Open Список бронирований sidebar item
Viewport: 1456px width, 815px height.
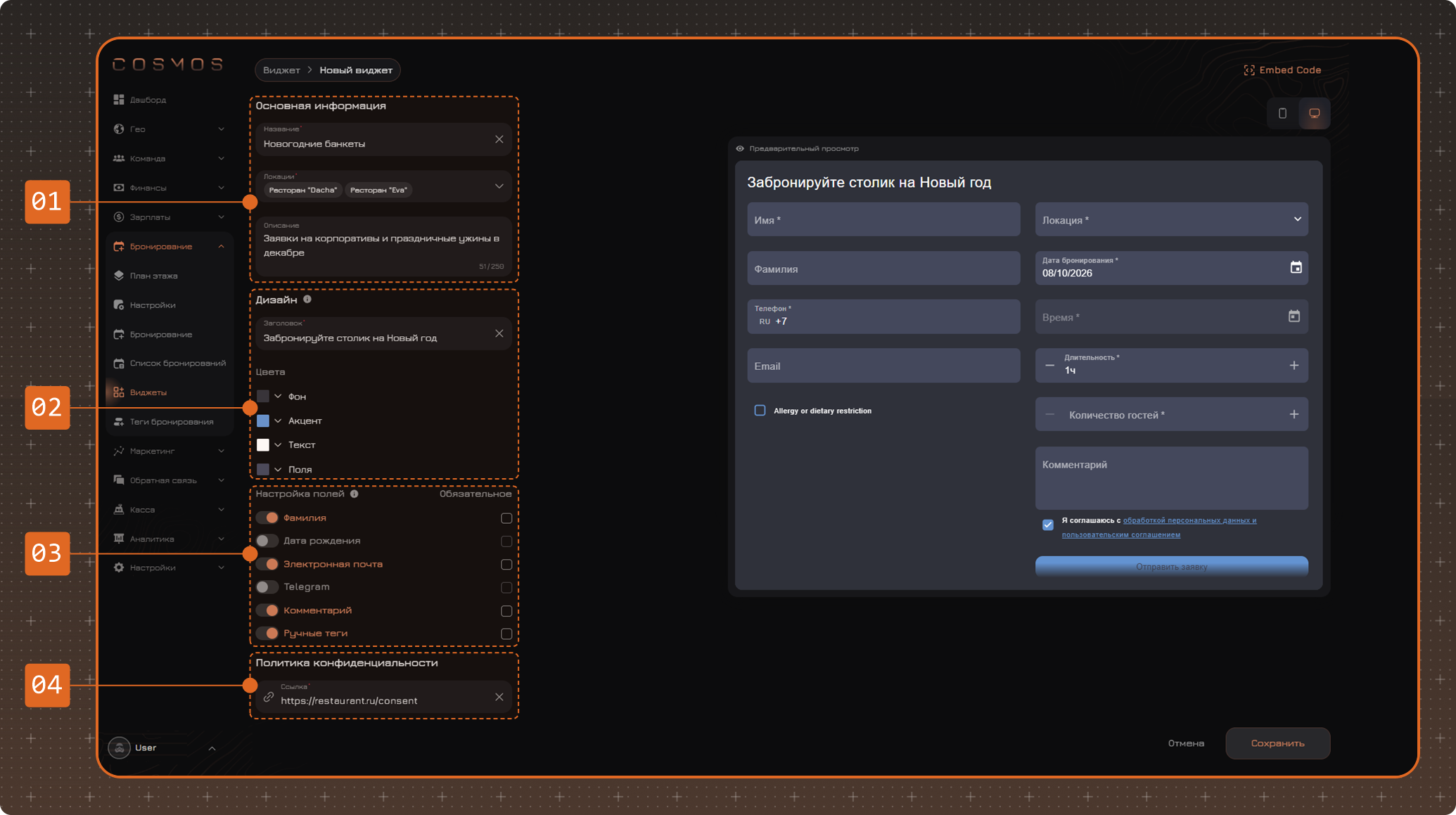click(x=169, y=364)
